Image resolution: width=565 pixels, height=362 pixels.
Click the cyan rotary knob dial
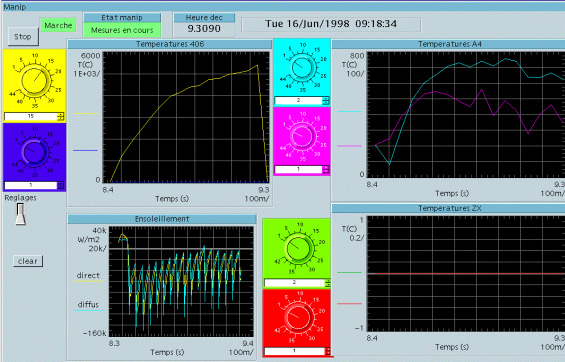pyautogui.click(x=302, y=67)
